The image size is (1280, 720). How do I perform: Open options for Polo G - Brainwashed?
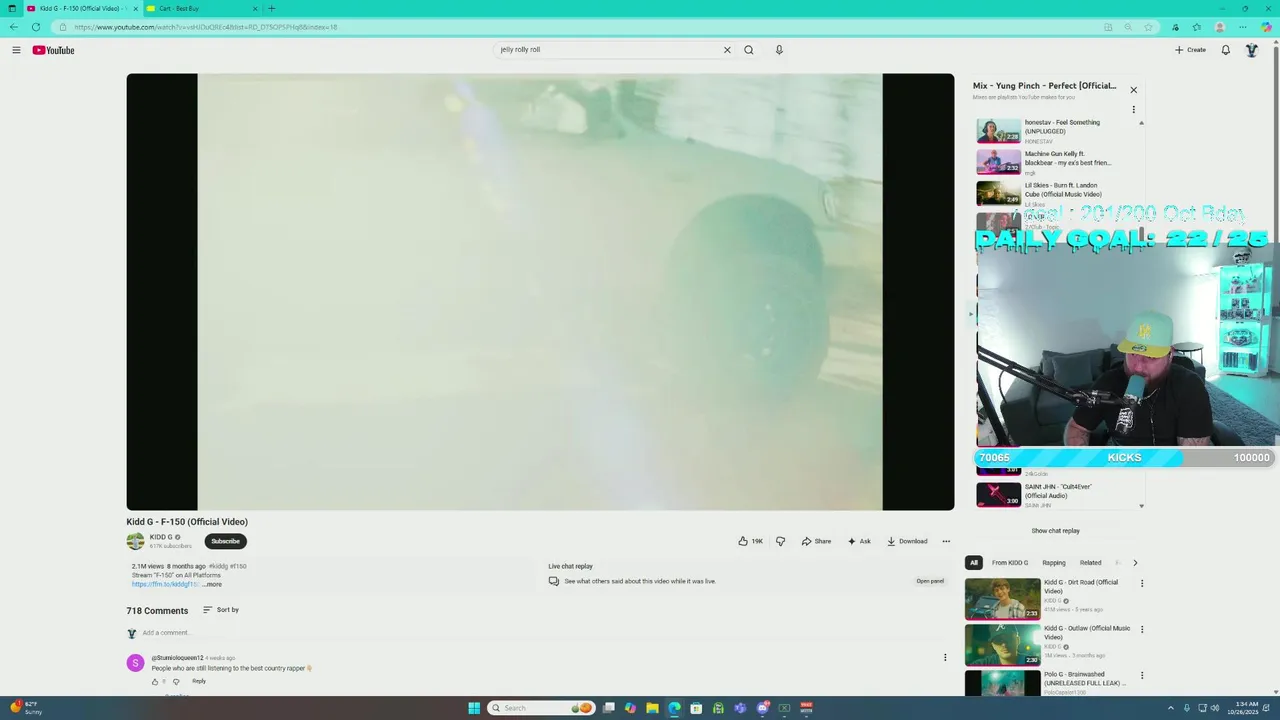click(1142, 675)
